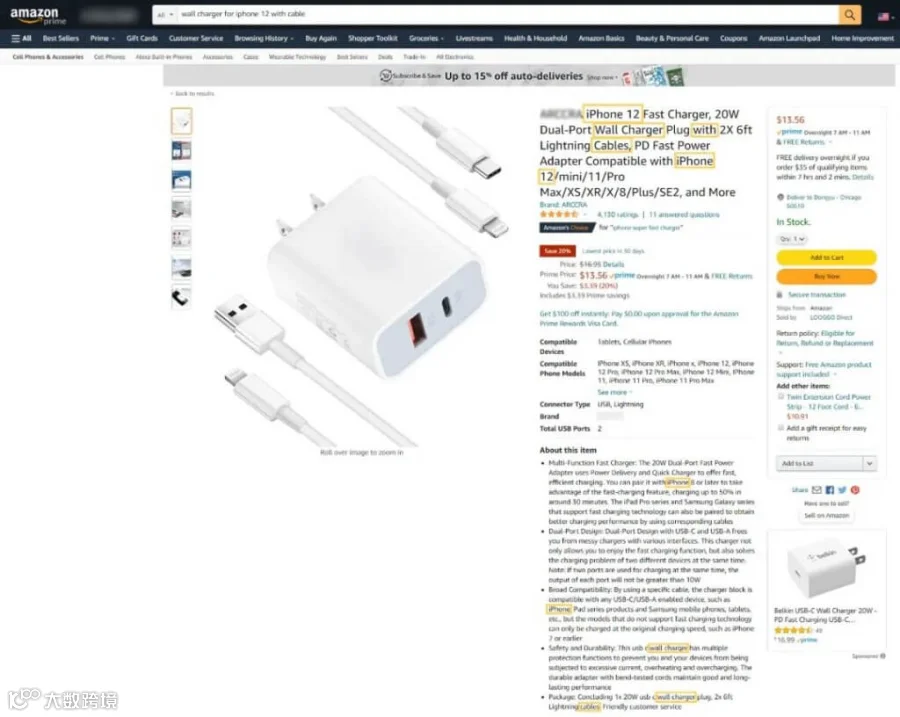Open the quantity dropdown
900x717 pixels.
pos(792,239)
